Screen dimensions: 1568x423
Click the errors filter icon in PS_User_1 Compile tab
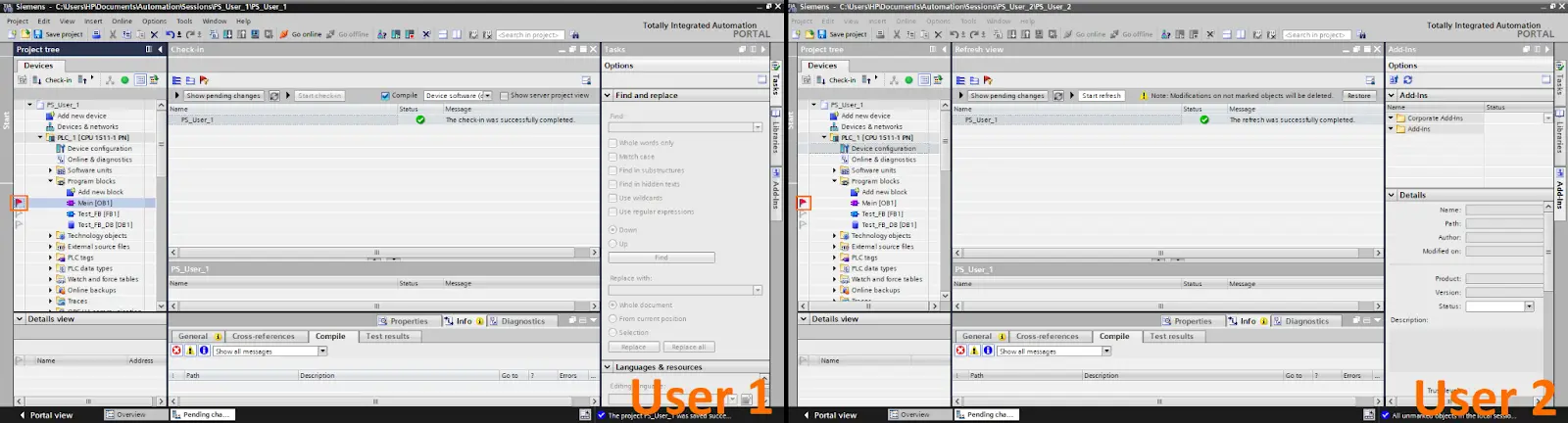click(x=177, y=351)
